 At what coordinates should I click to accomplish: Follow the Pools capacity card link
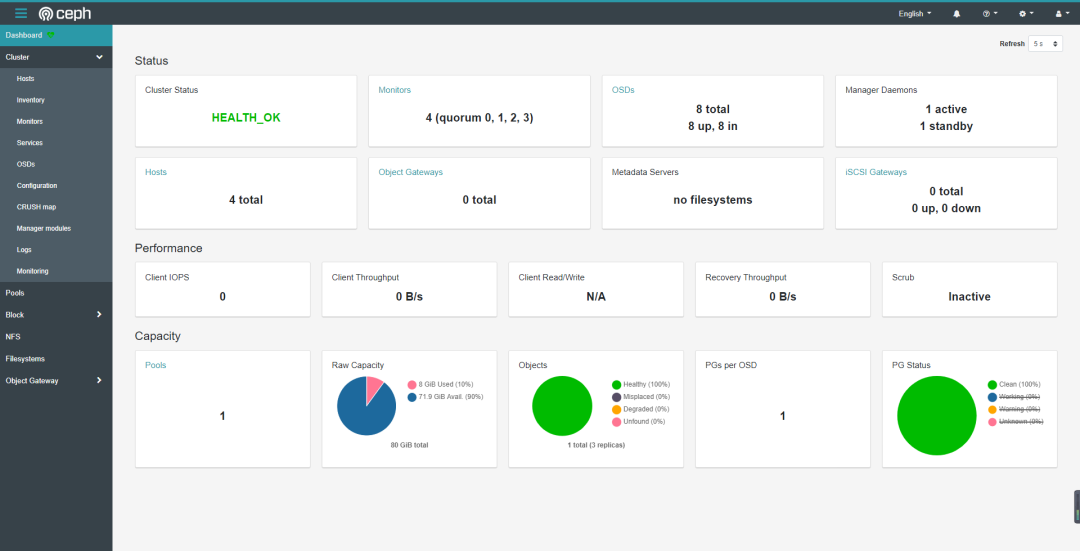pos(156,365)
